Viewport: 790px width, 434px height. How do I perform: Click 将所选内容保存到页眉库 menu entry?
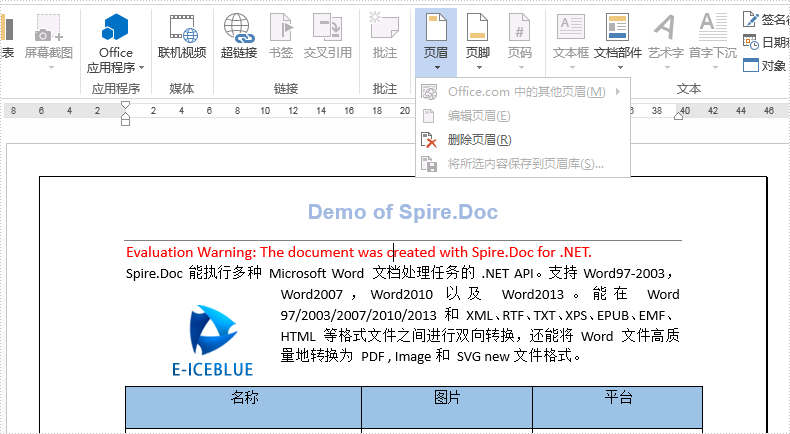pos(525,164)
